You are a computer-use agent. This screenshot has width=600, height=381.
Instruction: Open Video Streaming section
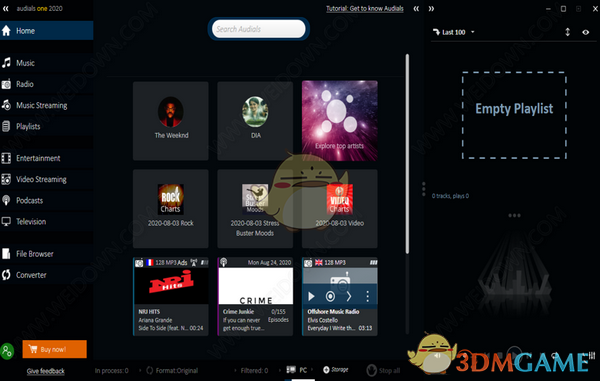pos(46,179)
